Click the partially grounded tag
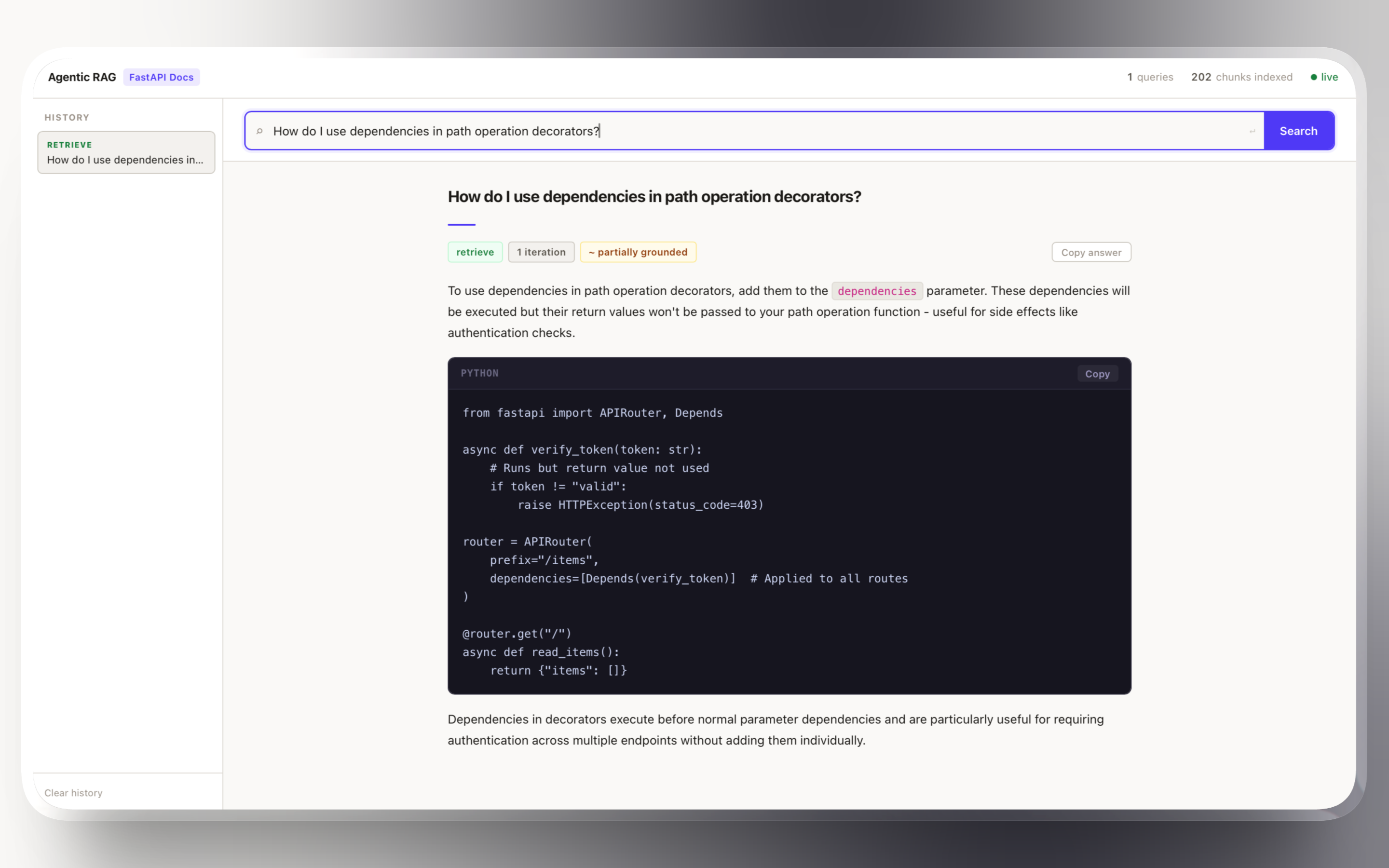This screenshot has height=868, width=1389. click(638, 252)
